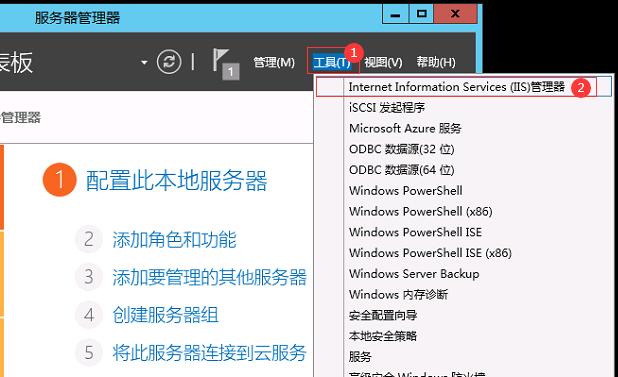618x377 pixels.
Task: Refresh the Server Manager dashboard
Action: 169,62
